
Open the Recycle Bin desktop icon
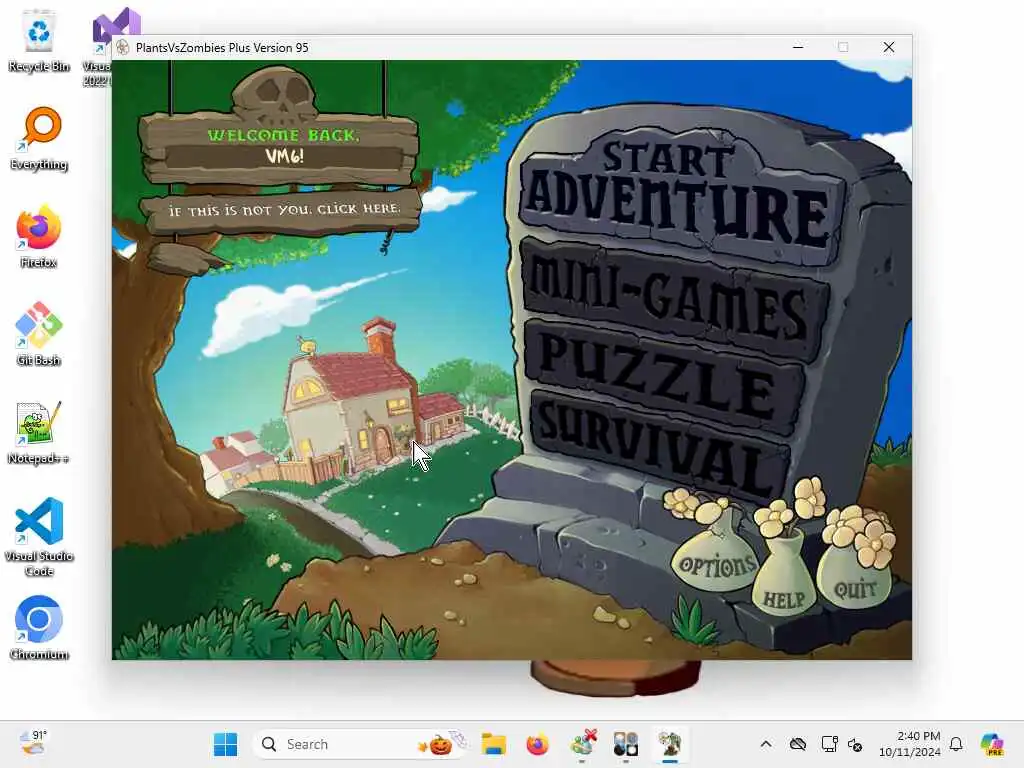tap(39, 42)
